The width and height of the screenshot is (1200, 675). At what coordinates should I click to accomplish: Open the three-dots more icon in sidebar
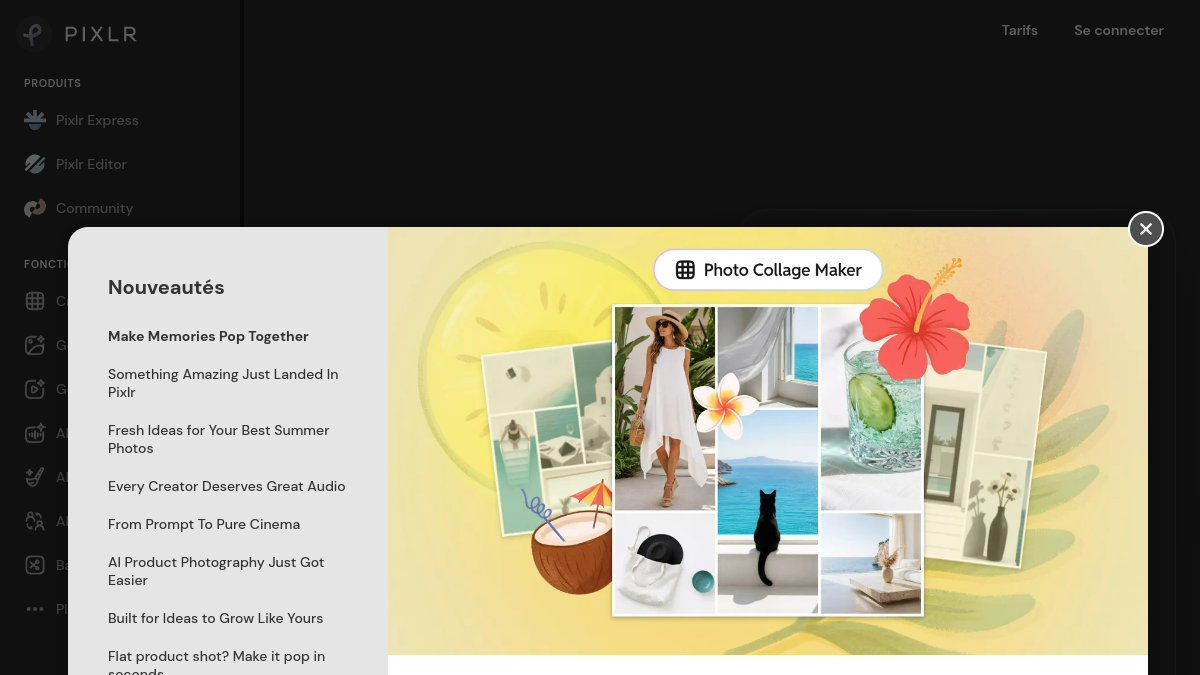35,609
